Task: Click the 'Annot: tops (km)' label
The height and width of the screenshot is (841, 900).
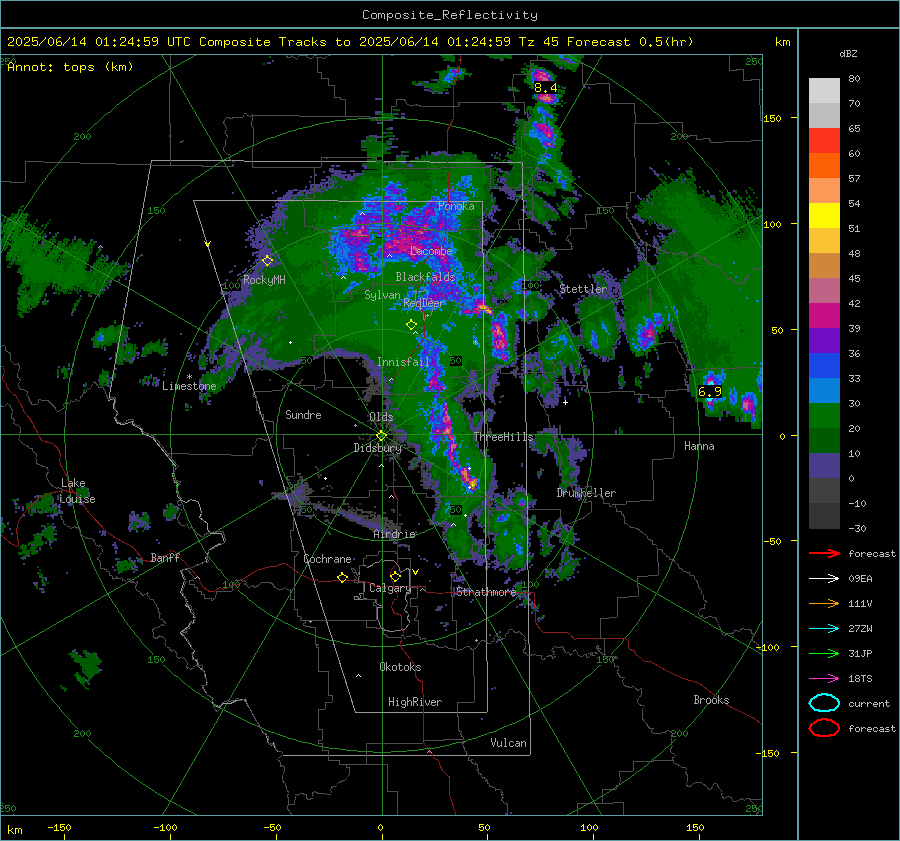Action: point(70,67)
